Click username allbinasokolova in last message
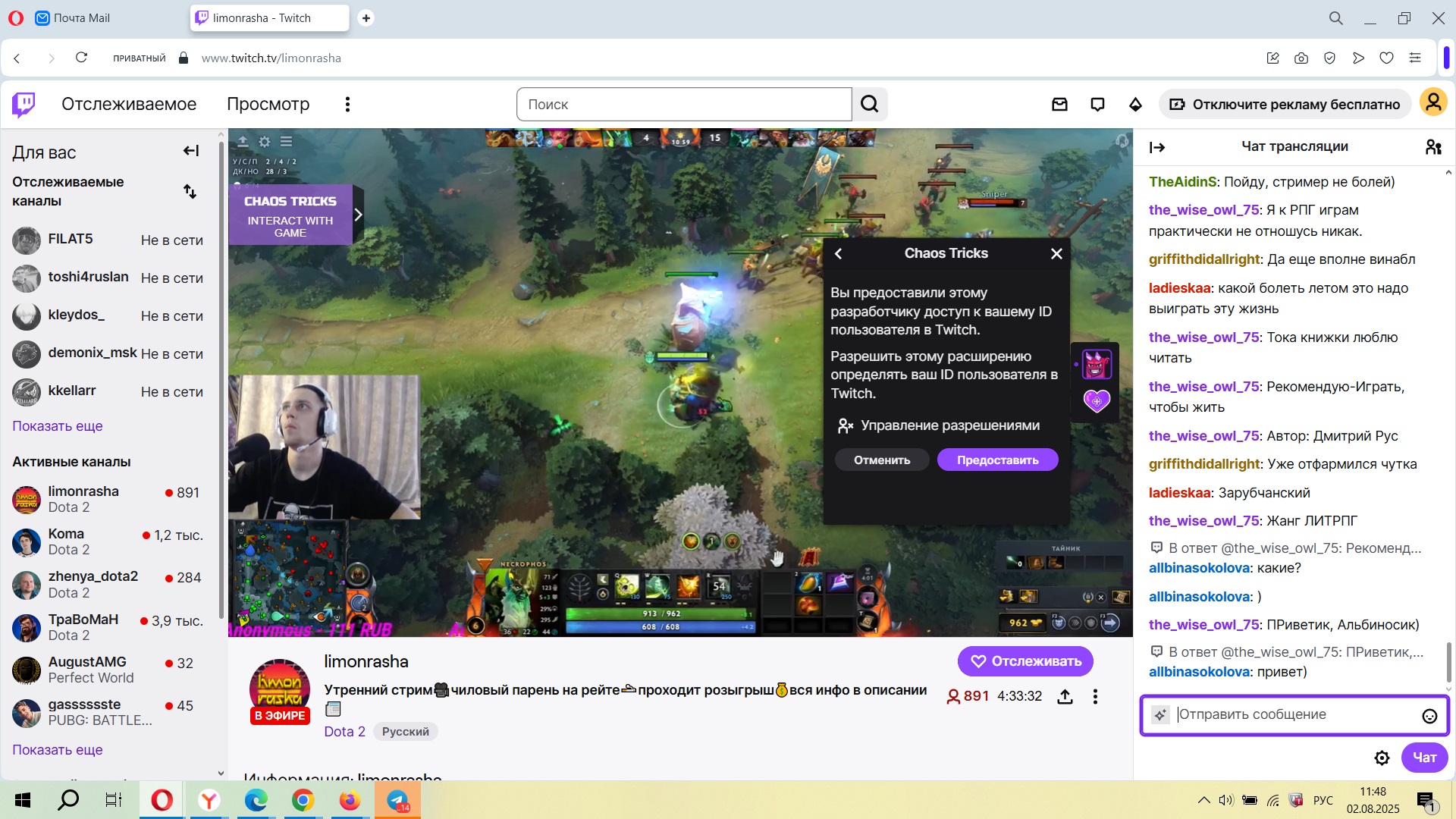The image size is (1456, 819). [1199, 672]
